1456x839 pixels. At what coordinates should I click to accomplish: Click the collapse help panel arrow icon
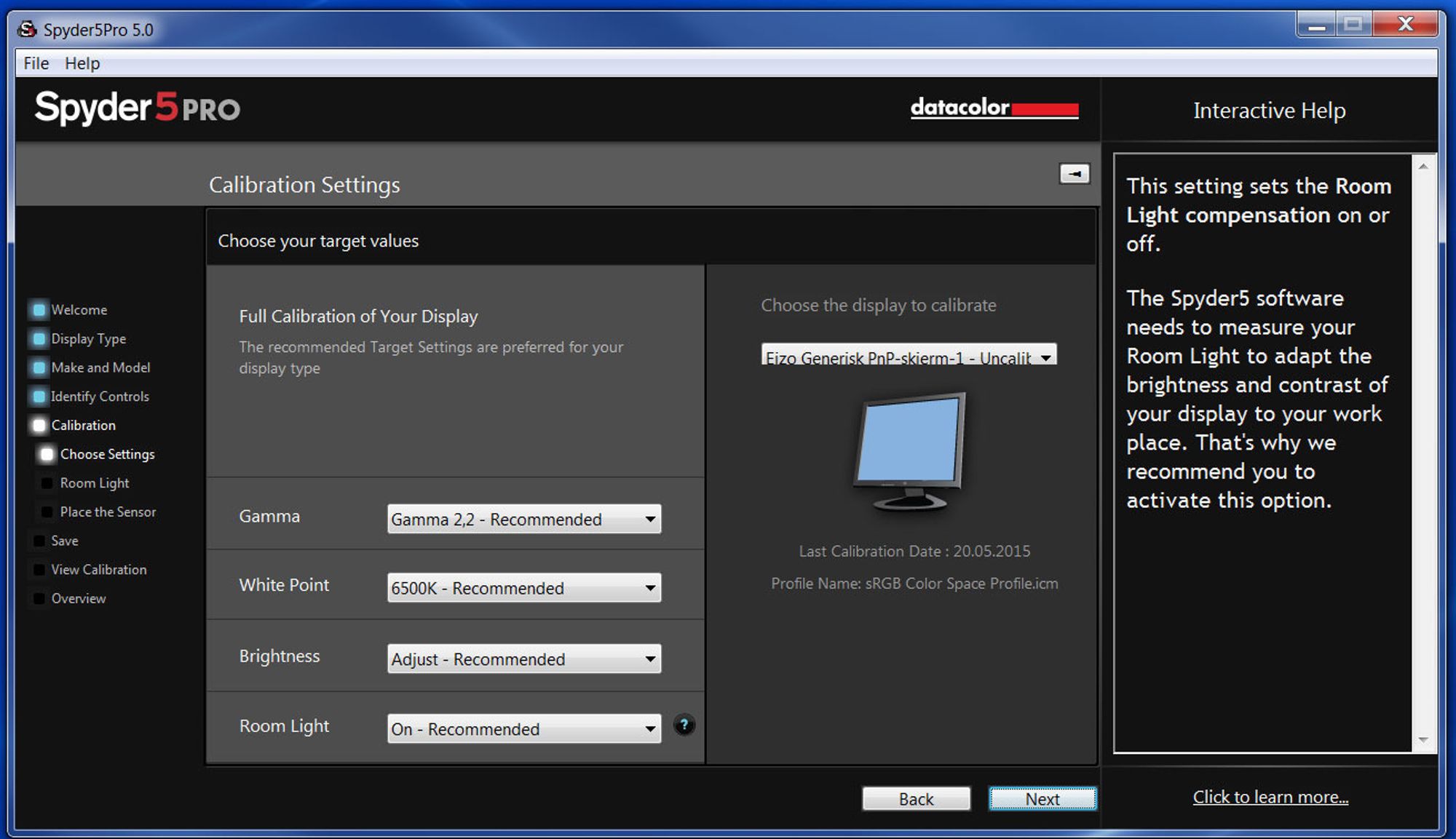1074,174
